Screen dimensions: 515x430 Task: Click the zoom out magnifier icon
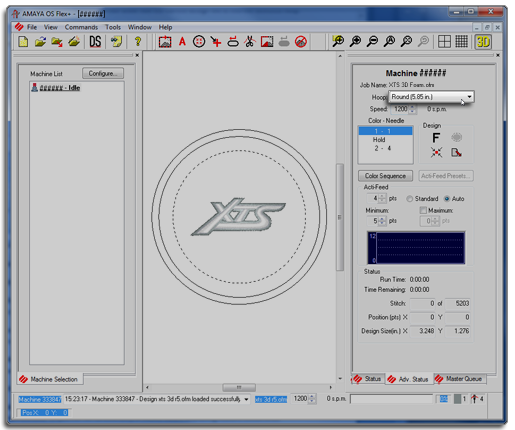pyautogui.click(x=372, y=41)
